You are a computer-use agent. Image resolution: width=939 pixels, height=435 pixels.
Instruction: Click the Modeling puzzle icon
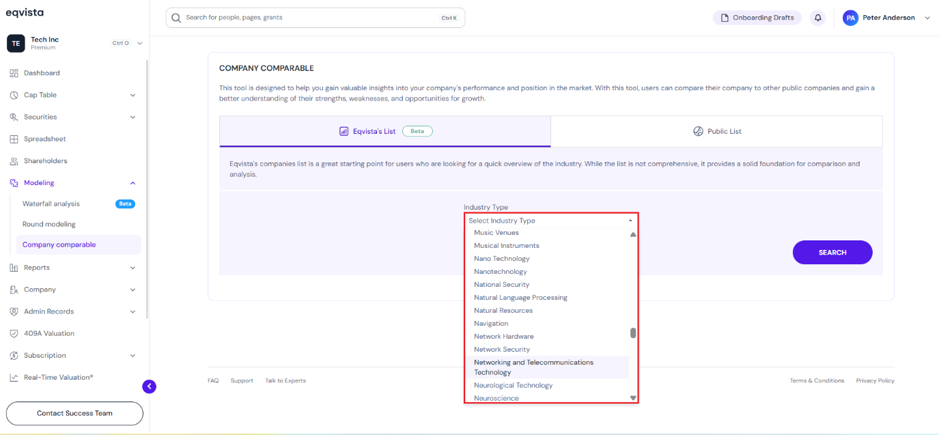pos(14,183)
